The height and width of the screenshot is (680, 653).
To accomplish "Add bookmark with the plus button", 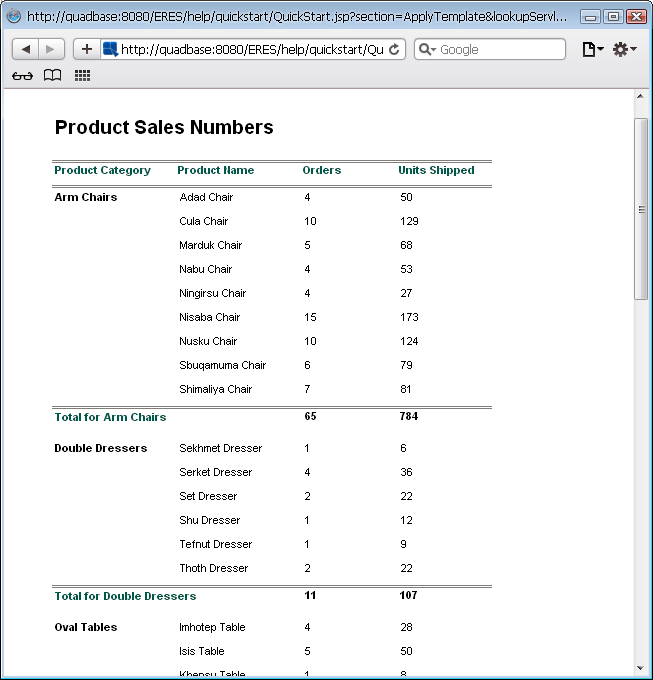I will coord(87,49).
